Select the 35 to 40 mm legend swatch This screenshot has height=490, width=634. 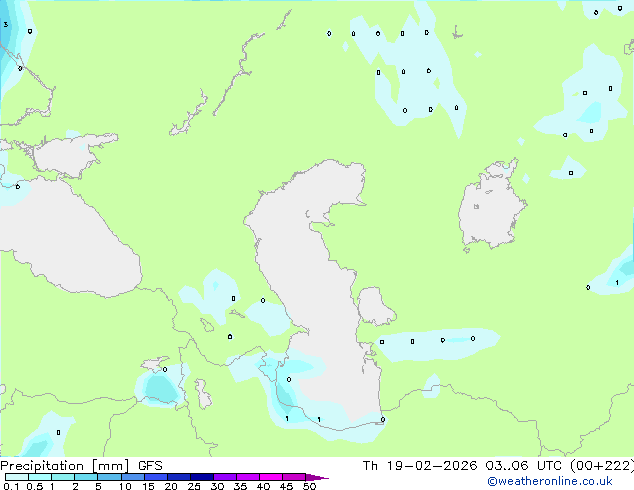tap(248, 477)
